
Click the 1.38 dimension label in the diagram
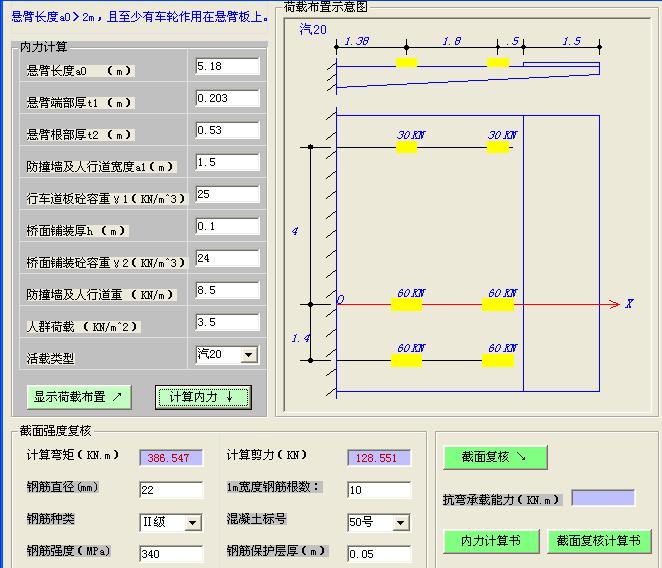pos(357,41)
